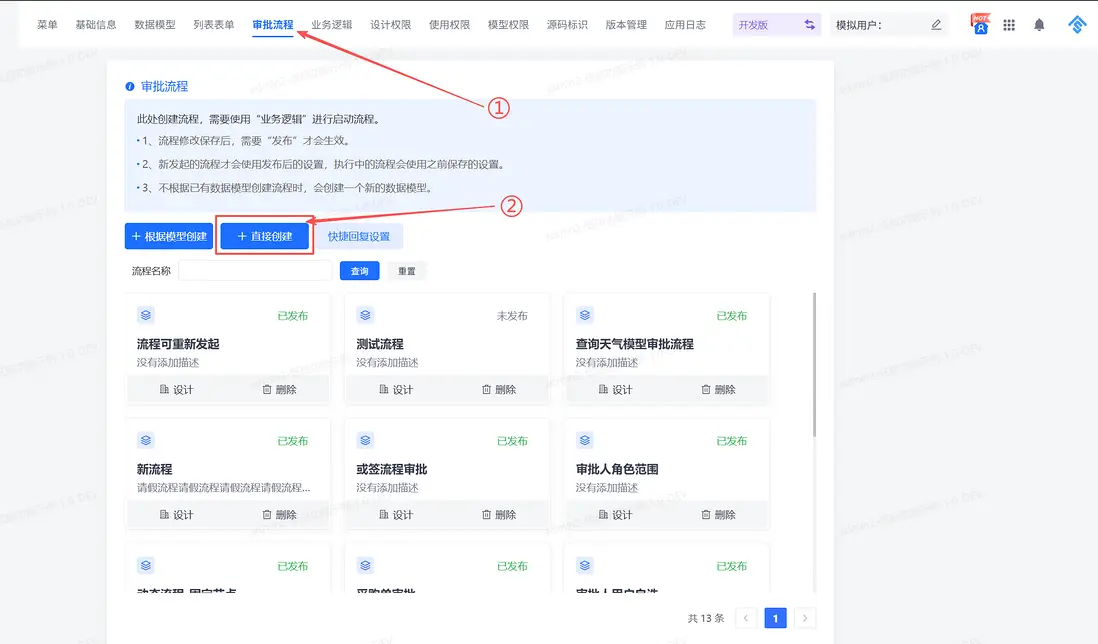The image size is (1098, 644).
Task: Click the 新流程 card title
Action: [x=154, y=469]
